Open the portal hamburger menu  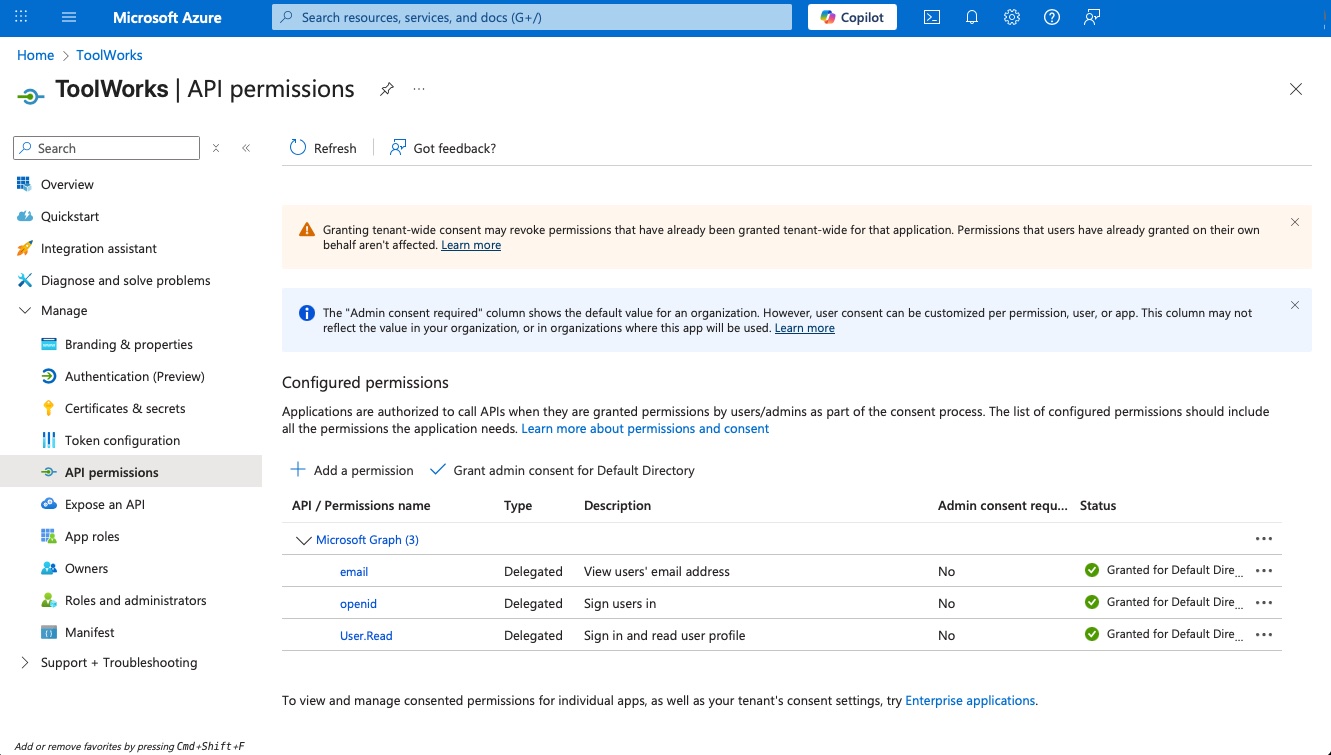[68, 17]
